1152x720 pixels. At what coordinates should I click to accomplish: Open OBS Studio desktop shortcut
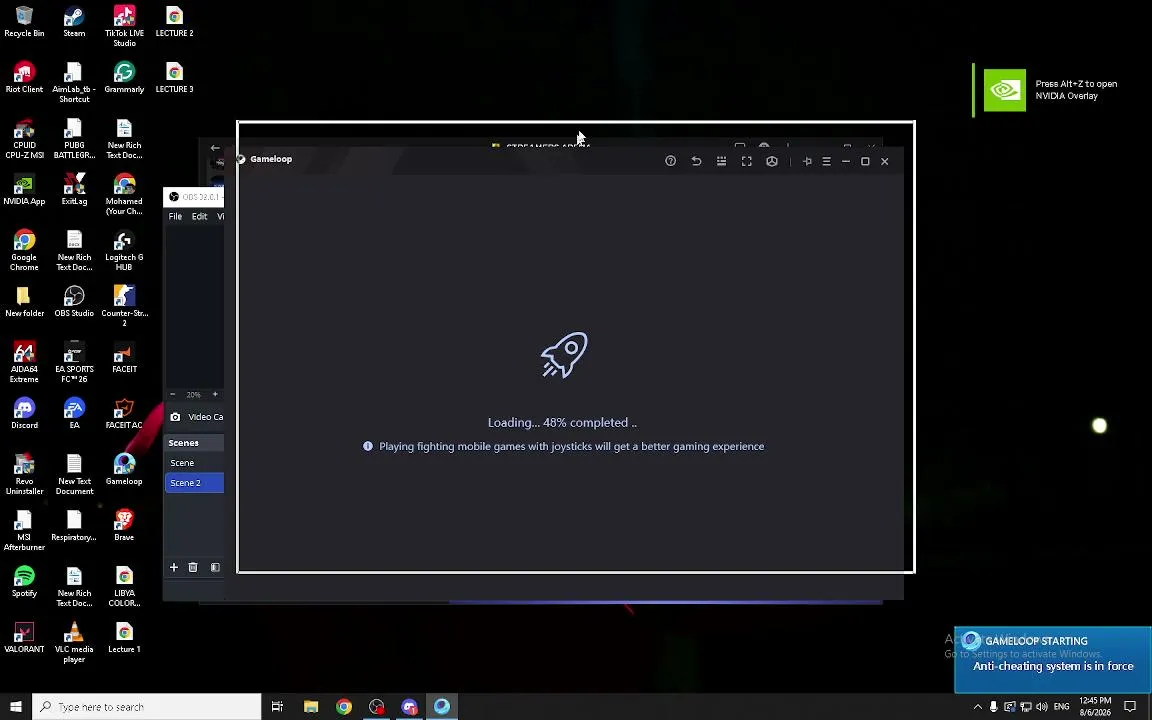(74, 302)
